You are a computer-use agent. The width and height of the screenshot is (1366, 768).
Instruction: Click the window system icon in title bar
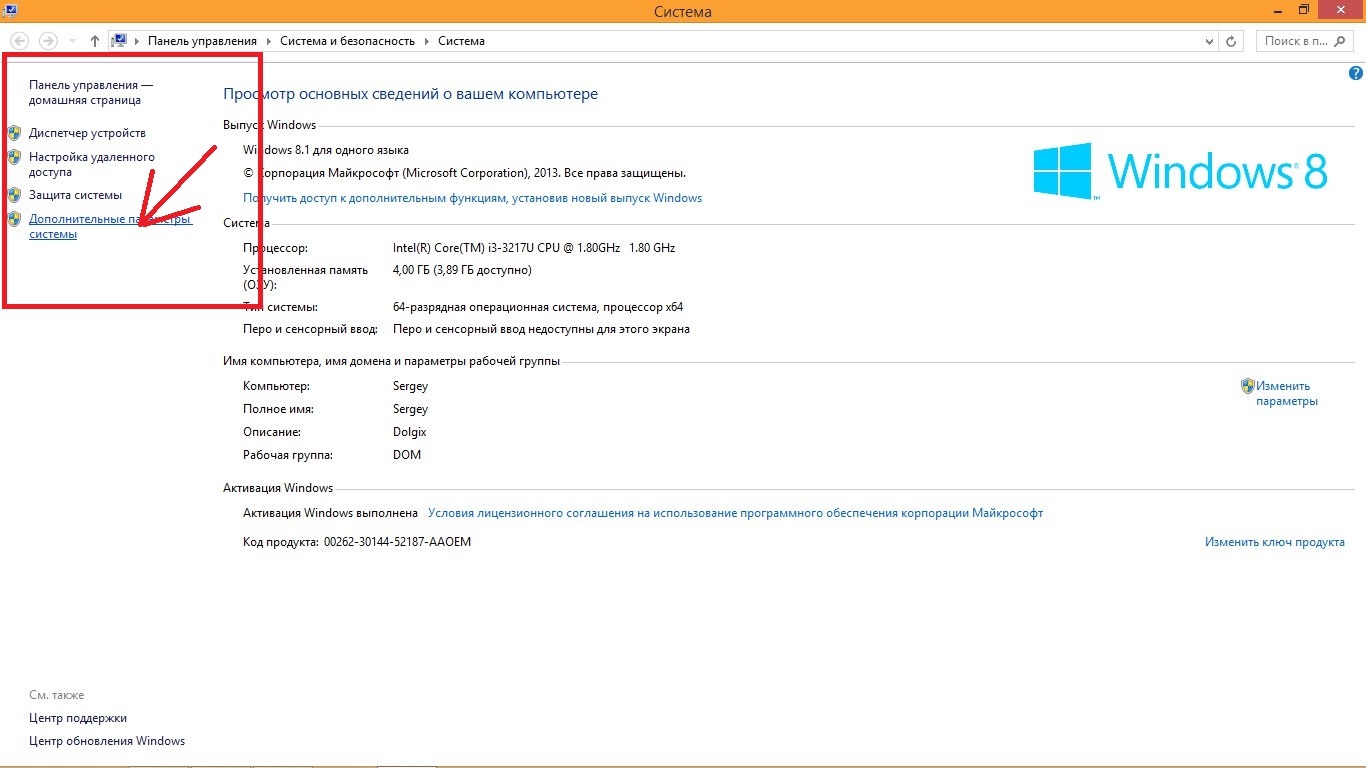(x=8, y=9)
